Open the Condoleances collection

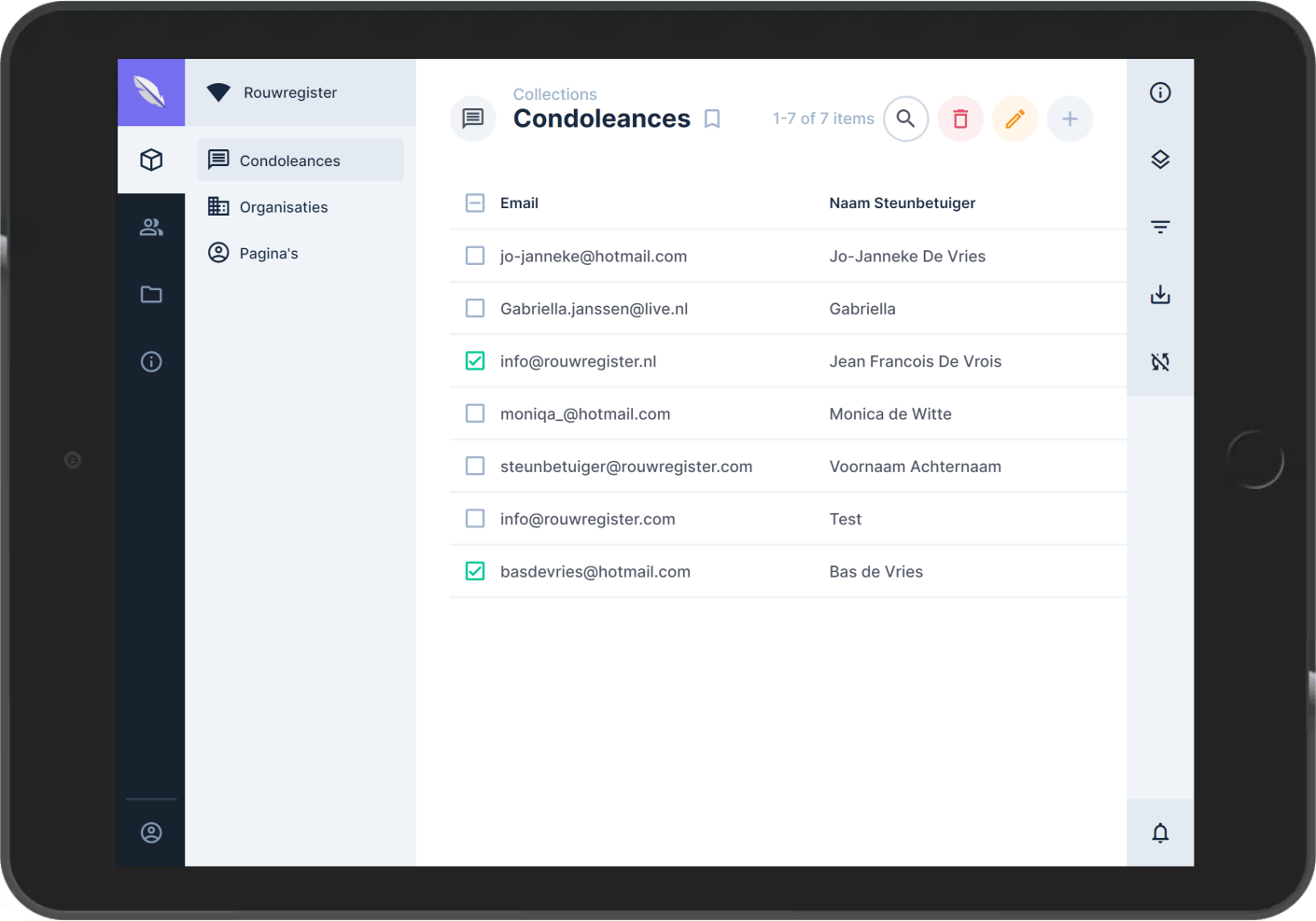coord(289,160)
